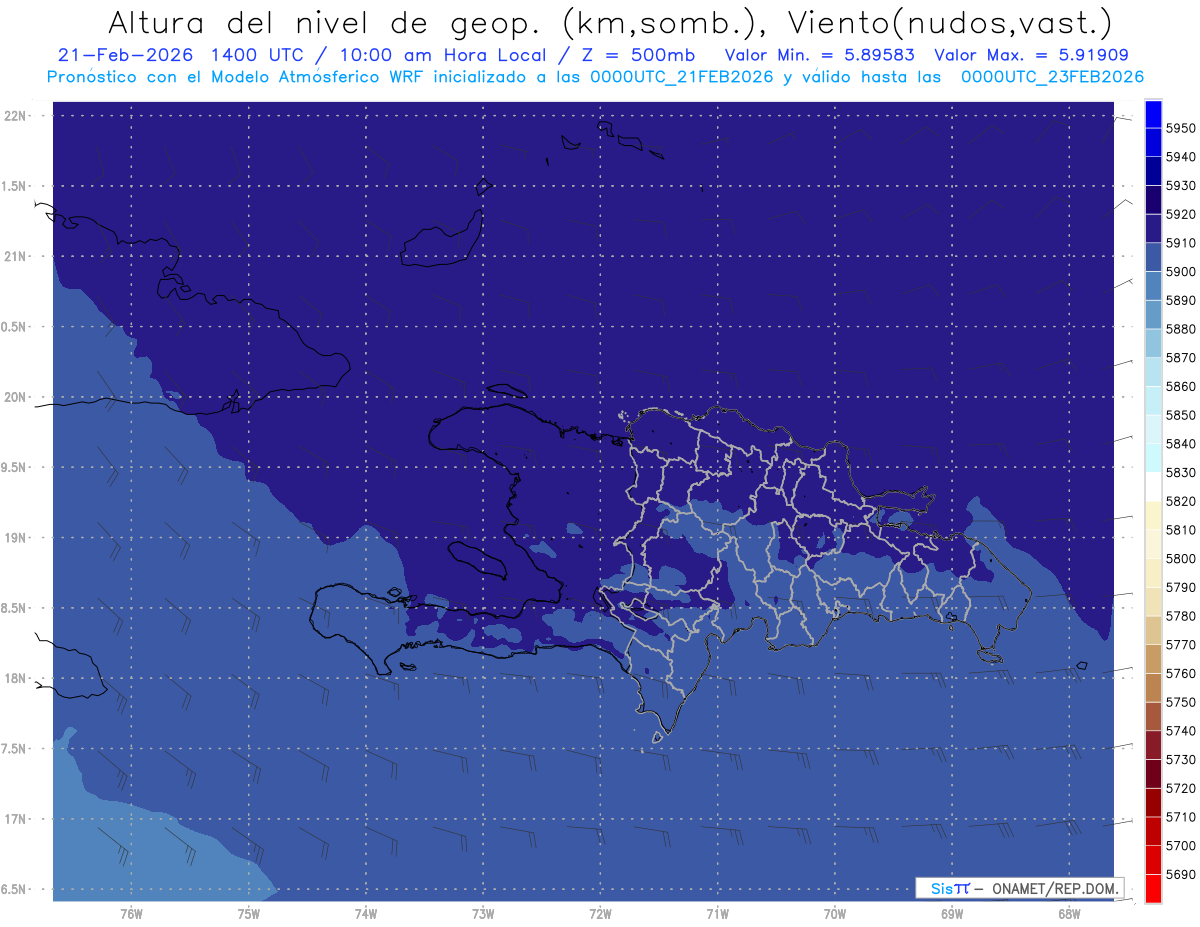The width and height of the screenshot is (1200, 927).
Task: Click the 17N latitude label
Action: tap(17, 819)
